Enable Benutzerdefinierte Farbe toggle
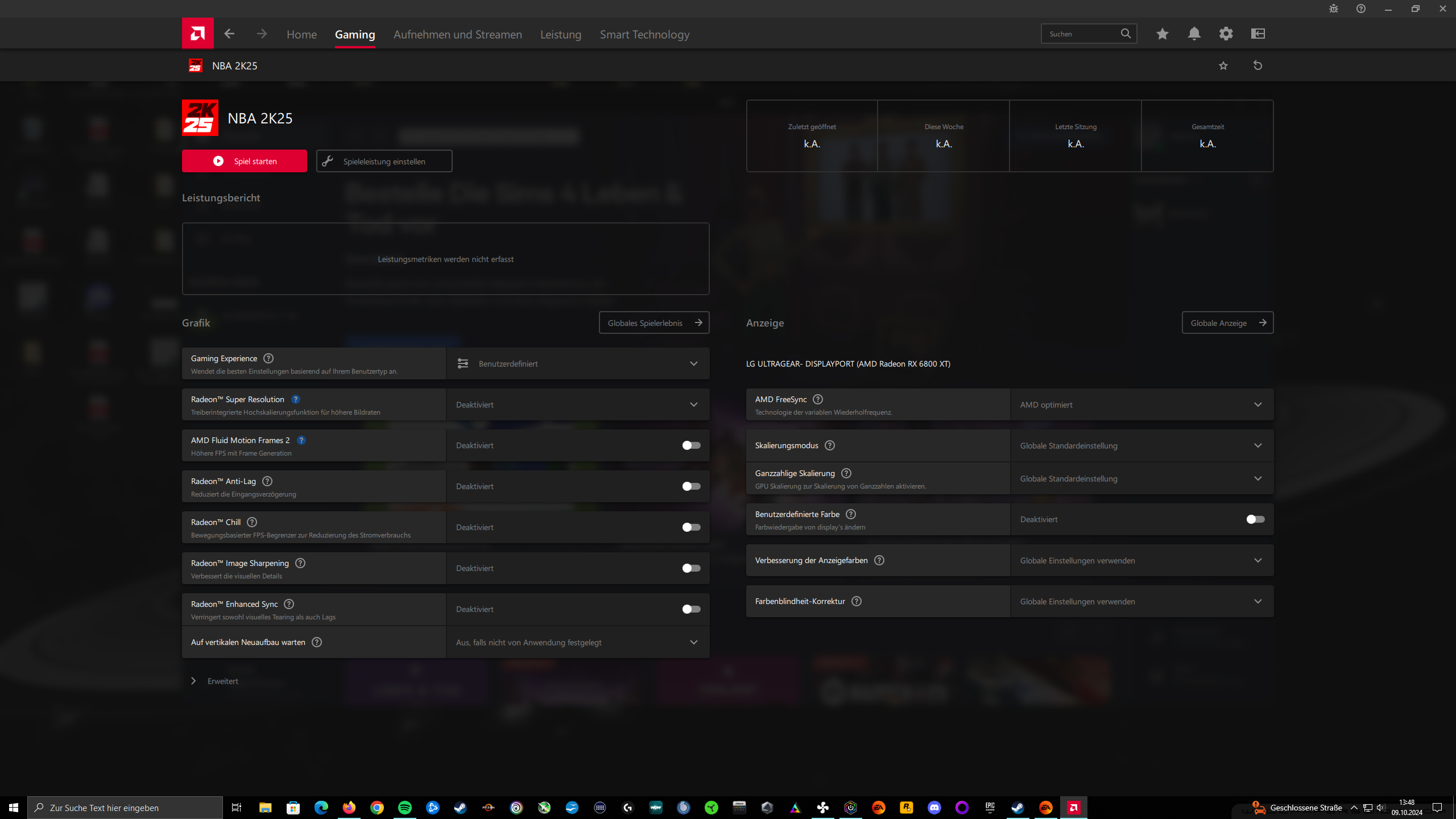1456x819 pixels. pyautogui.click(x=1255, y=519)
